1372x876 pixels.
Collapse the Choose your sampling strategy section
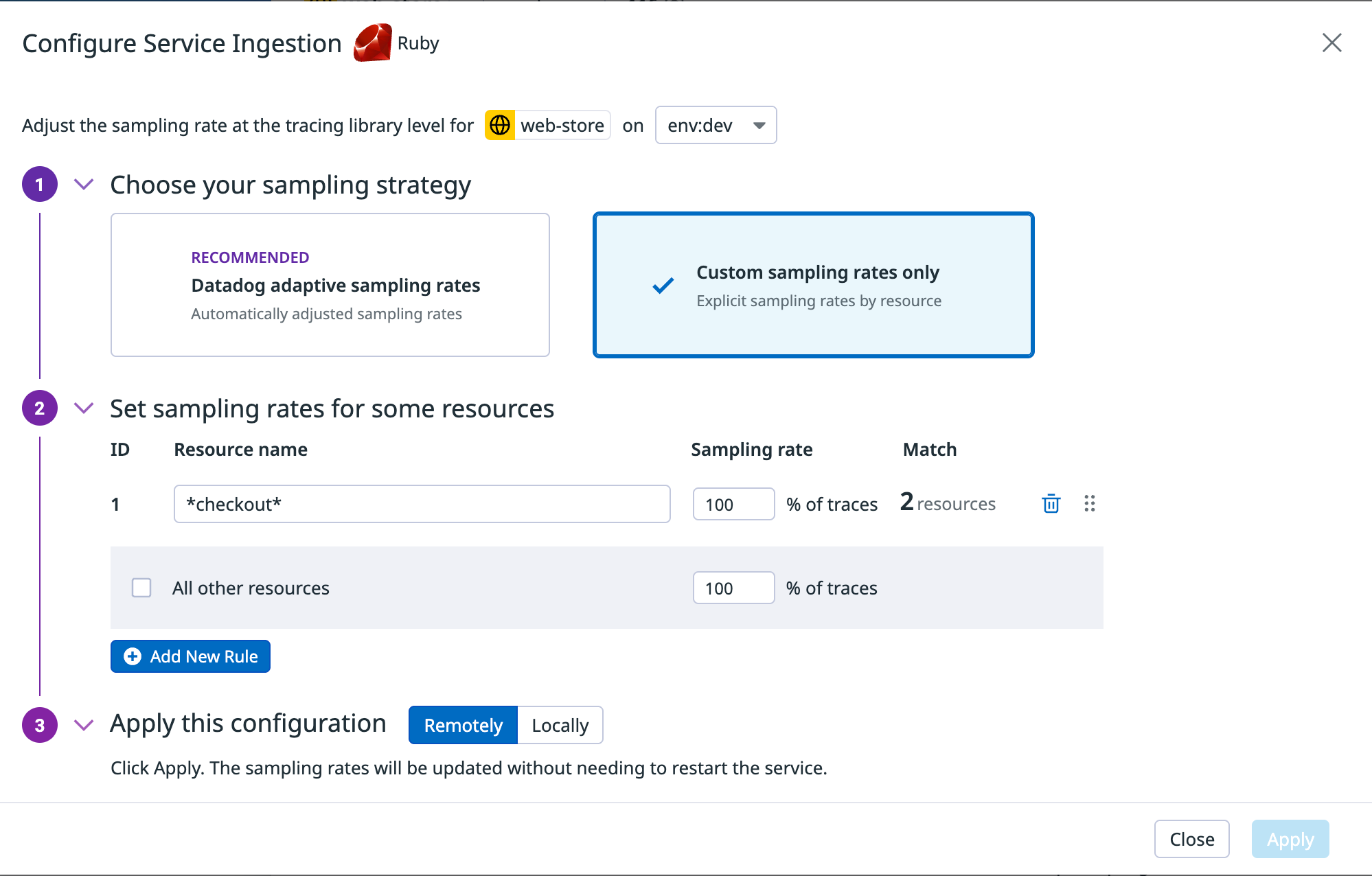click(x=84, y=184)
